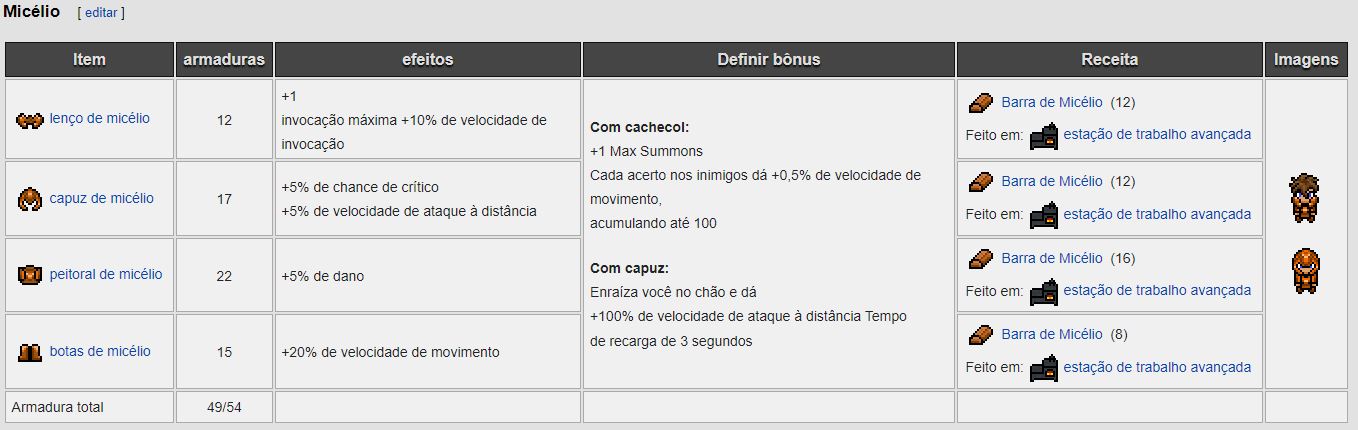The height and width of the screenshot is (430, 1358).
Task: Go to the peitoral de micélio page
Action: (x=105, y=274)
